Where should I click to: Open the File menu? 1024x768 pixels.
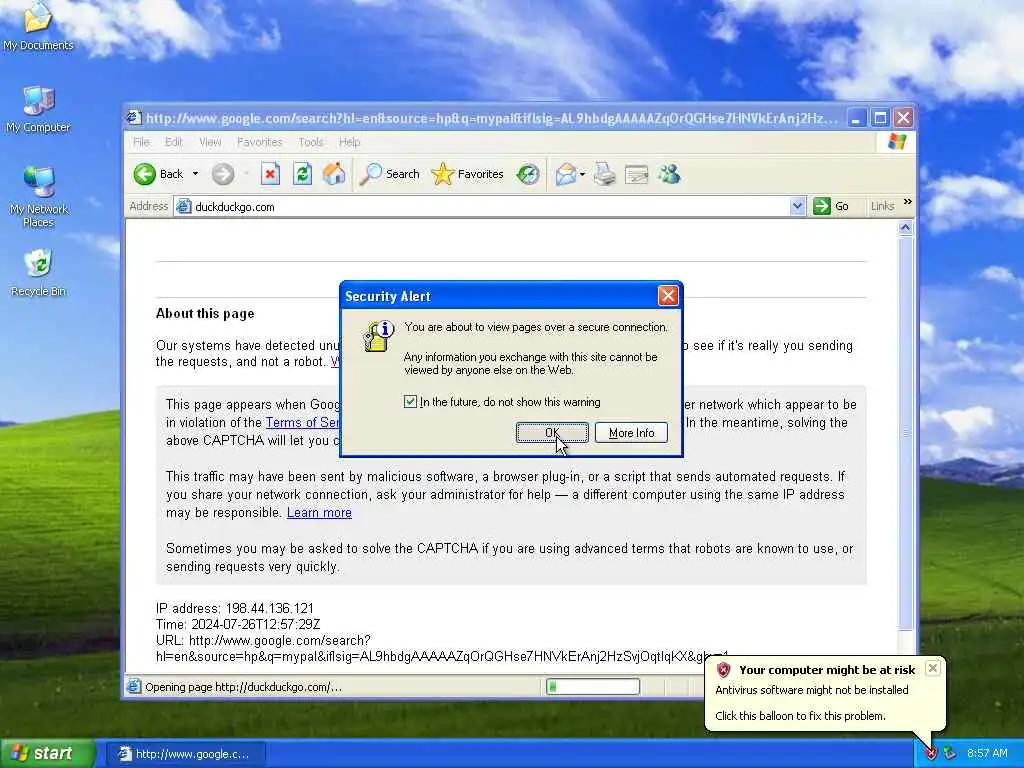(x=141, y=142)
